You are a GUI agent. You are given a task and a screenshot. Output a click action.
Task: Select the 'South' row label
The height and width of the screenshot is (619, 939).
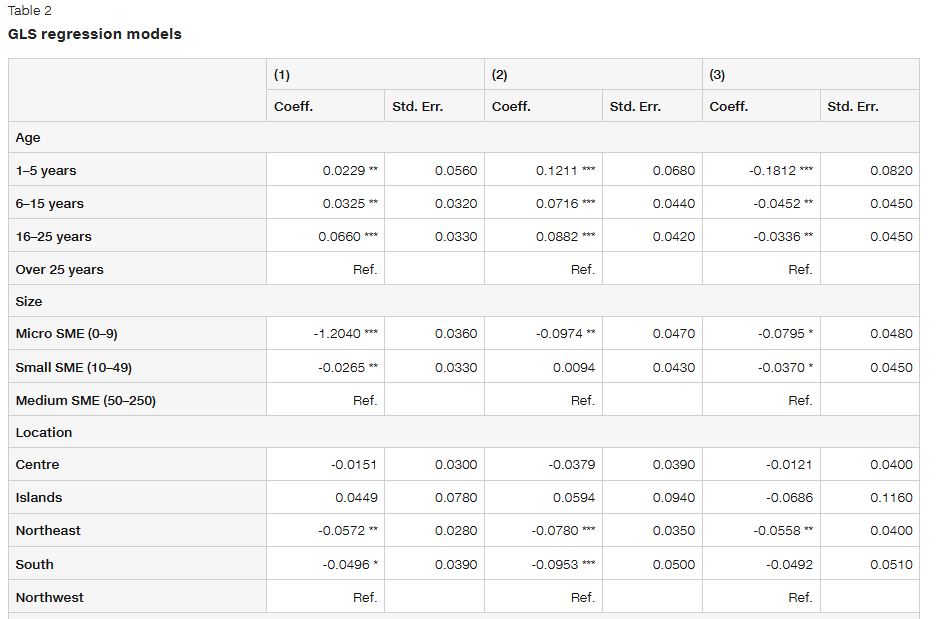tap(34, 565)
